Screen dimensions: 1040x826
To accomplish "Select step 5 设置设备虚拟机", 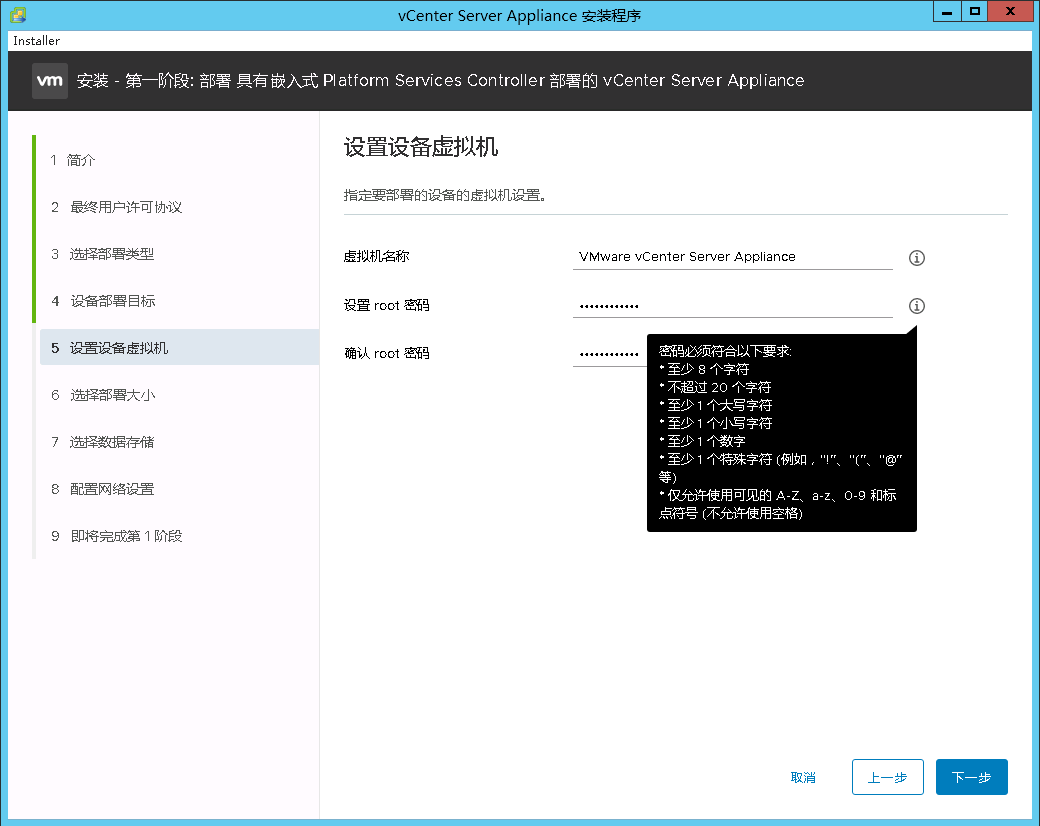I will pos(179,348).
